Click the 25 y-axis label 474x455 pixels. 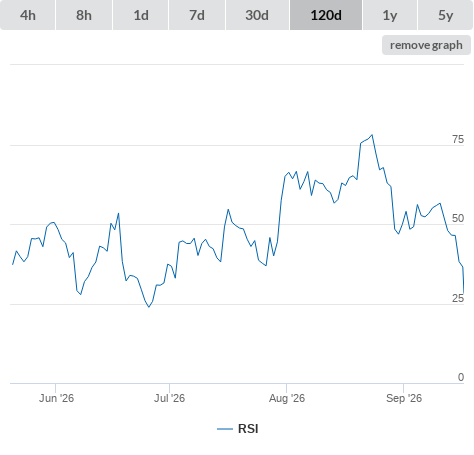[x=458, y=298]
